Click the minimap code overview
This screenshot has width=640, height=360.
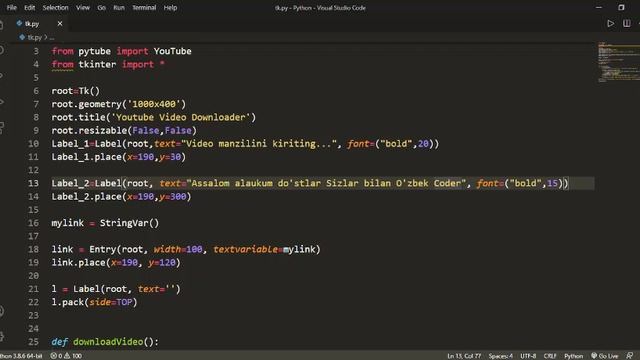pos(618,62)
